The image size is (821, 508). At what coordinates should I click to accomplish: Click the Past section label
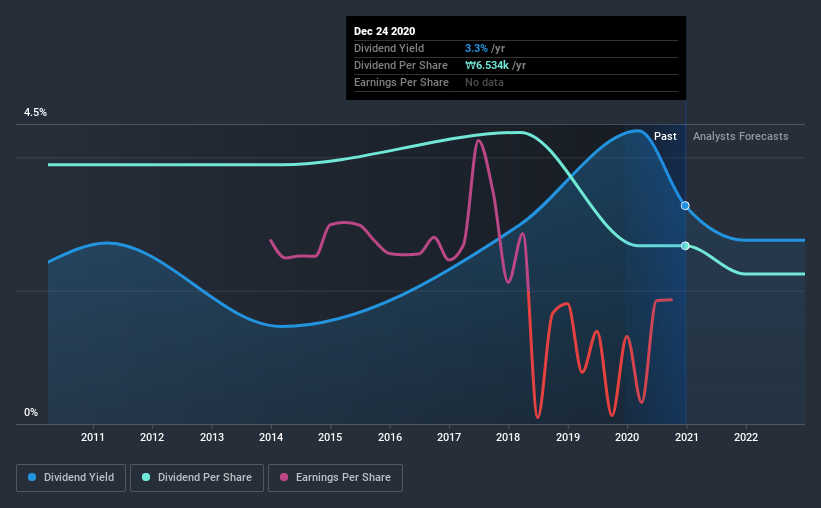pyautogui.click(x=665, y=136)
